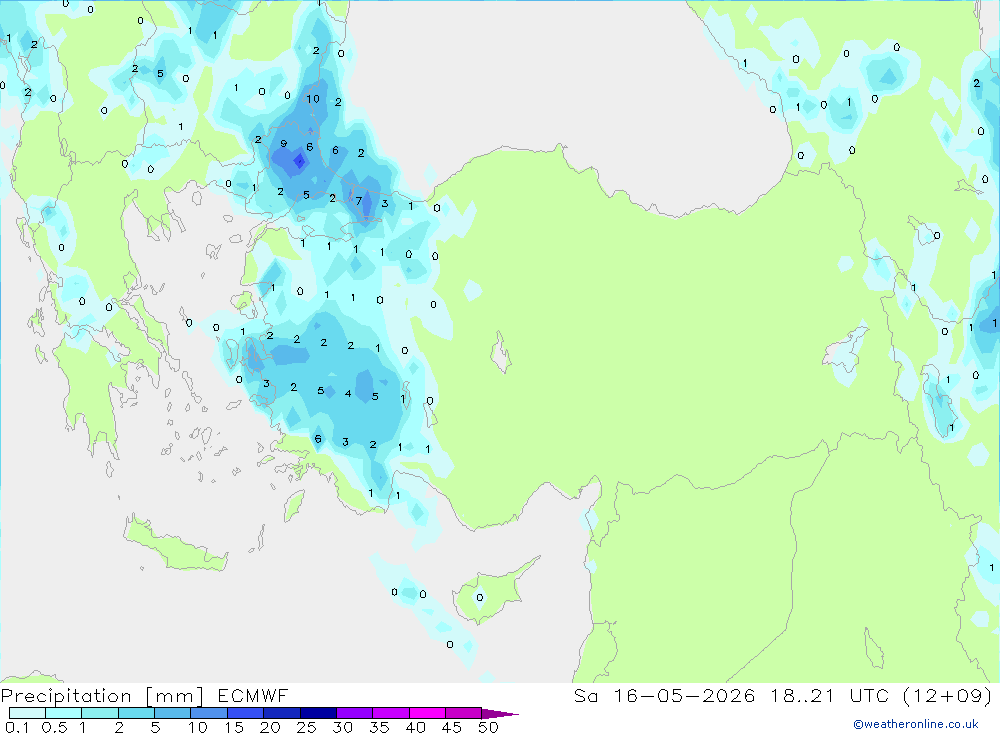Click the '45' legend scale label

point(452,727)
